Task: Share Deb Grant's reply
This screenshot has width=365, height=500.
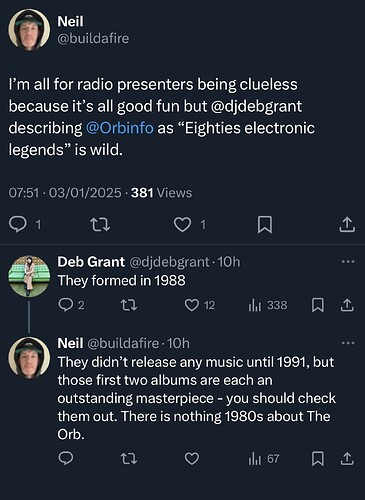Action: (x=347, y=305)
